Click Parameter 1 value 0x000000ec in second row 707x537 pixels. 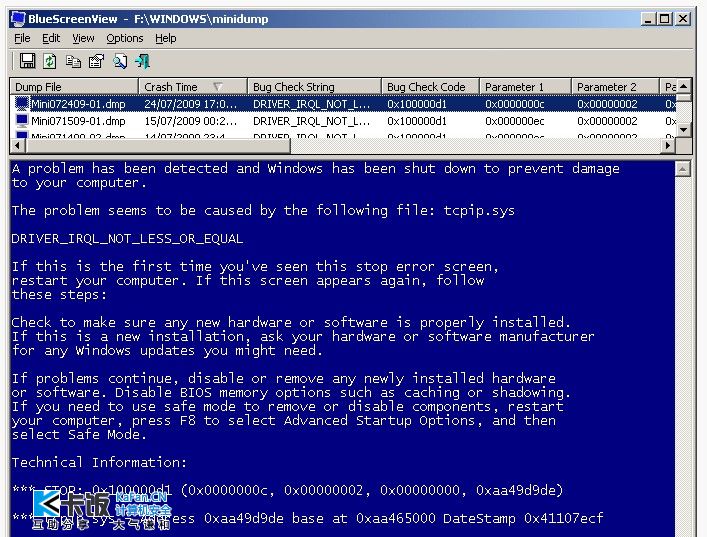point(514,121)
